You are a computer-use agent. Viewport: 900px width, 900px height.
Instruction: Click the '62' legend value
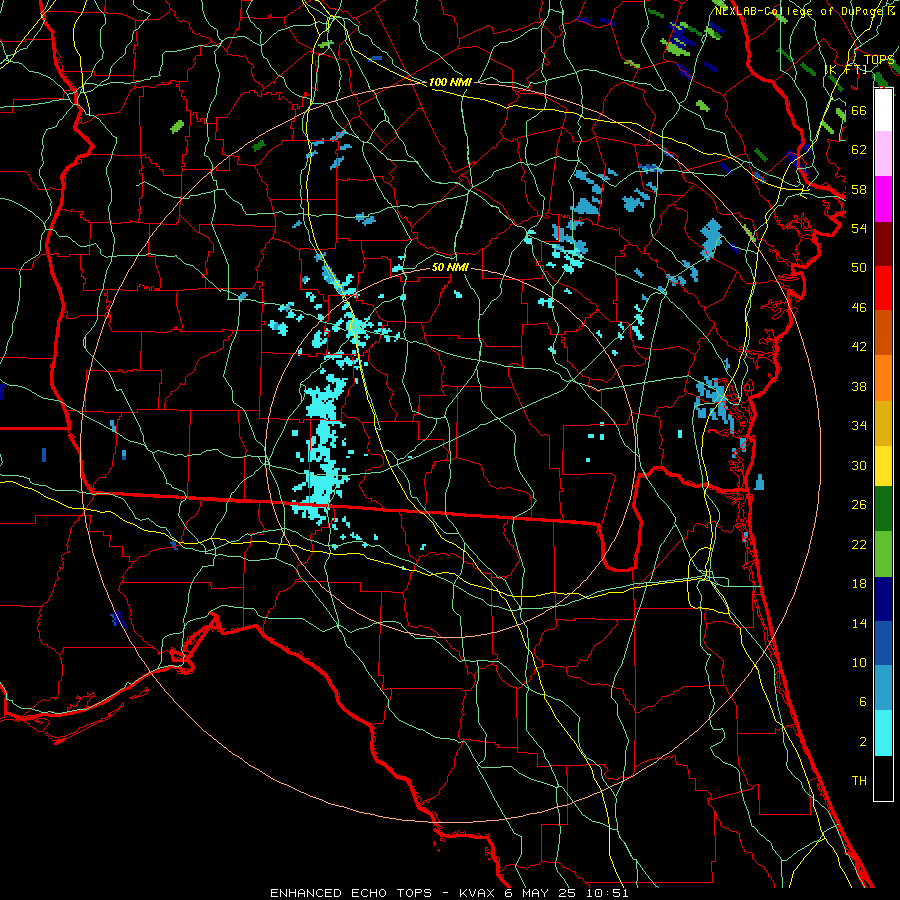tap(859, 150)
